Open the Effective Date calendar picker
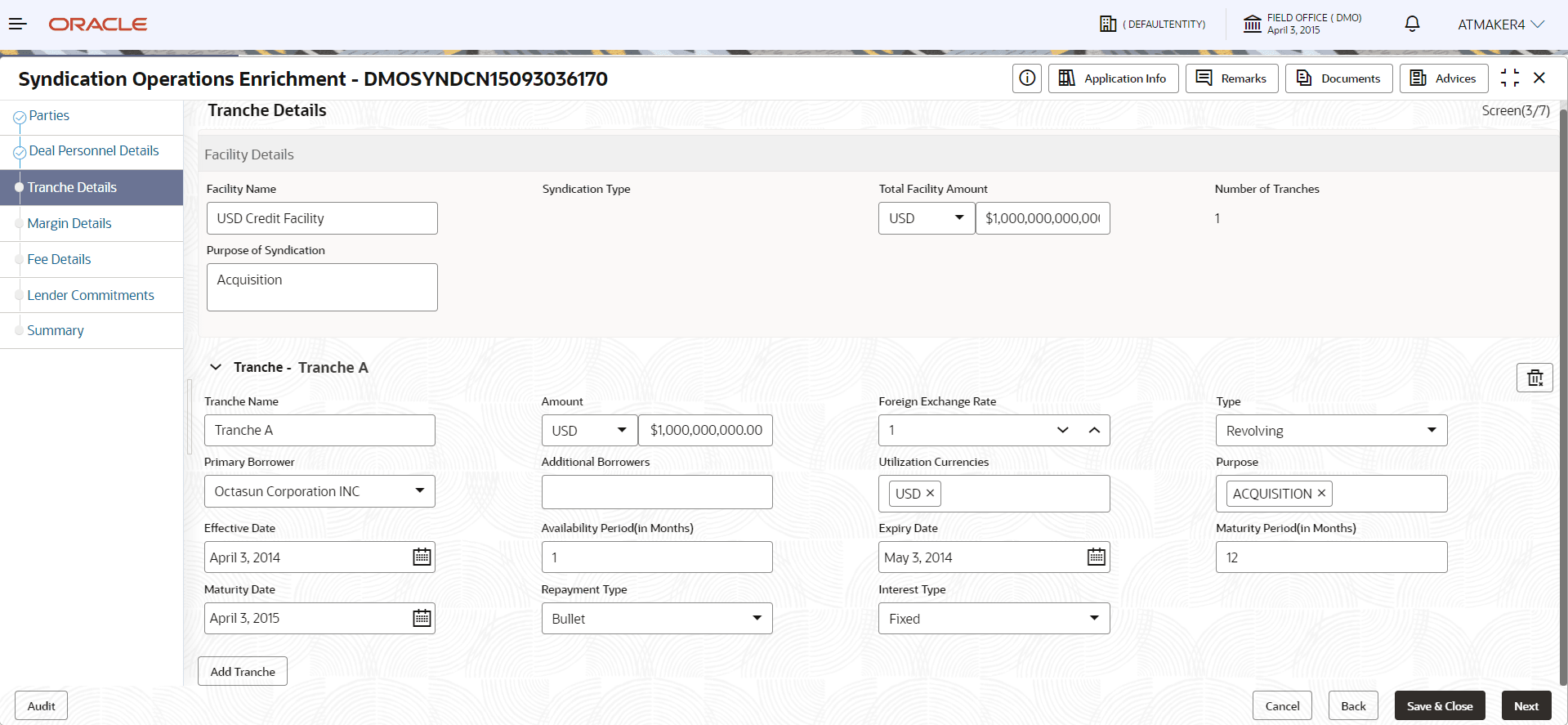1568x725 pixels. click(422, 557)
